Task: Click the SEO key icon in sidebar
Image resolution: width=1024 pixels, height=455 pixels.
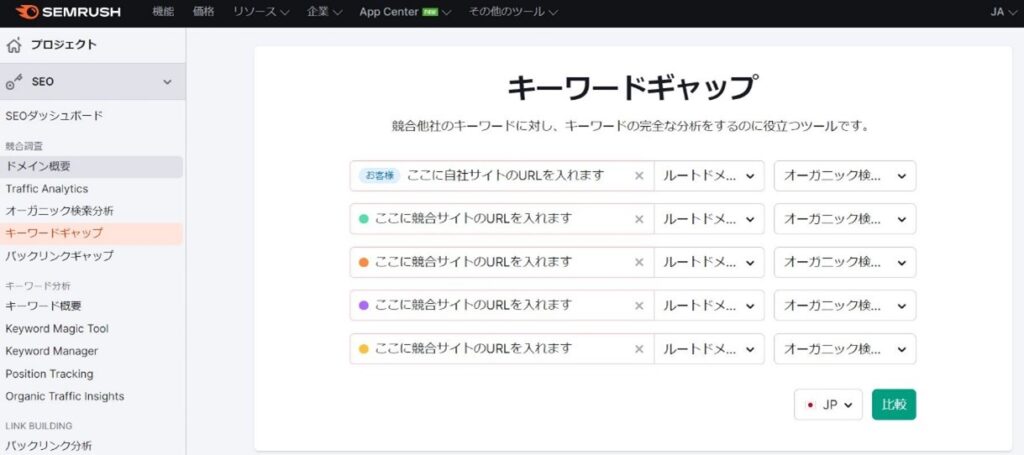Action: tap(14, 82)
